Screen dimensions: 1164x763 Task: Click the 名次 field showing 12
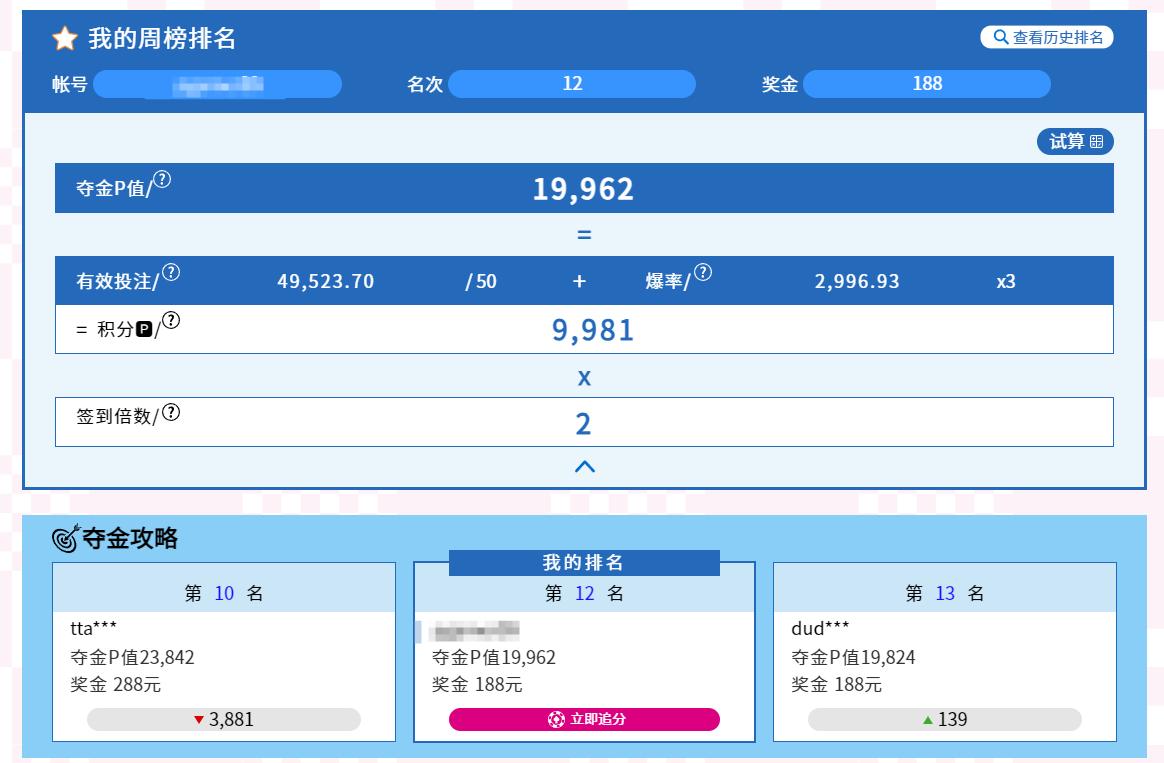[572, 84]
